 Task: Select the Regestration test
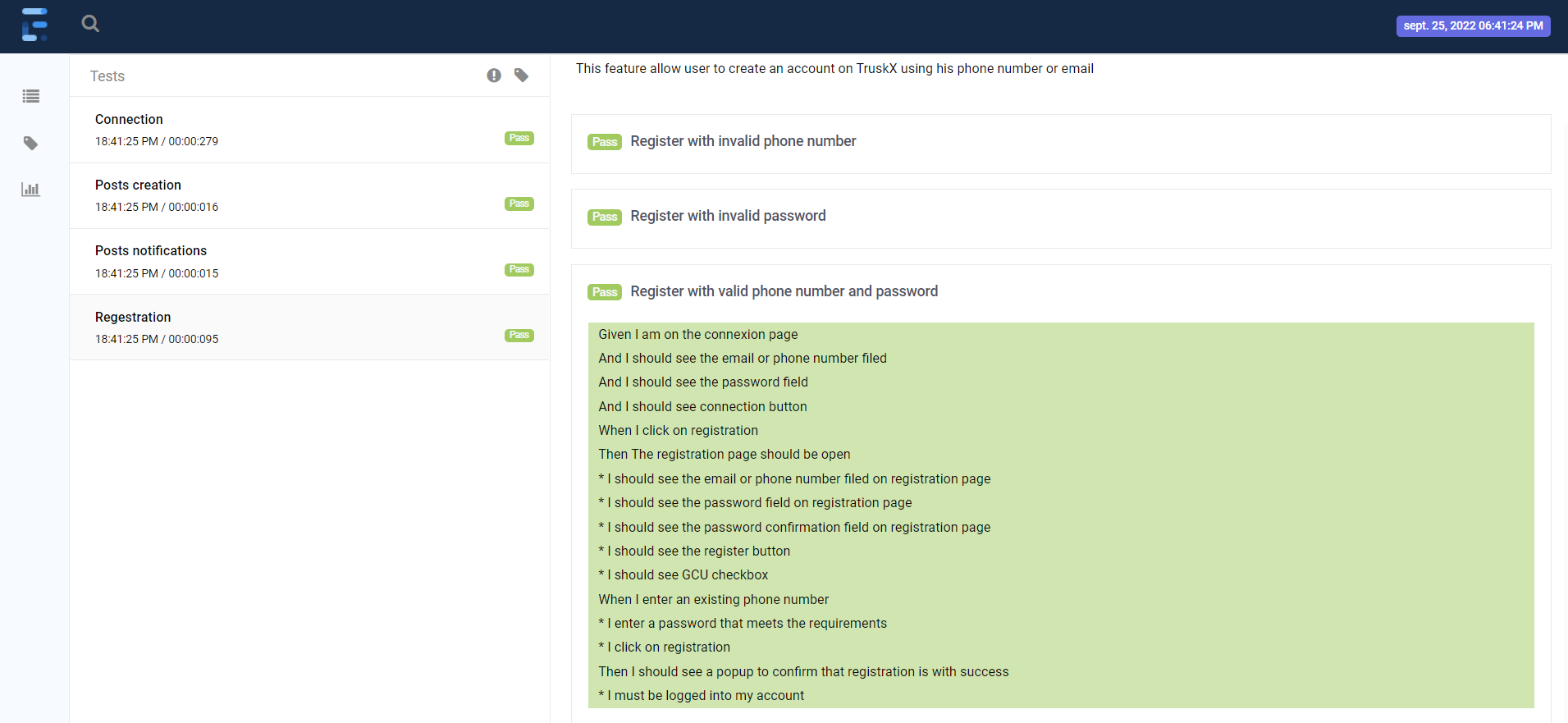click(x=309, y=327)
